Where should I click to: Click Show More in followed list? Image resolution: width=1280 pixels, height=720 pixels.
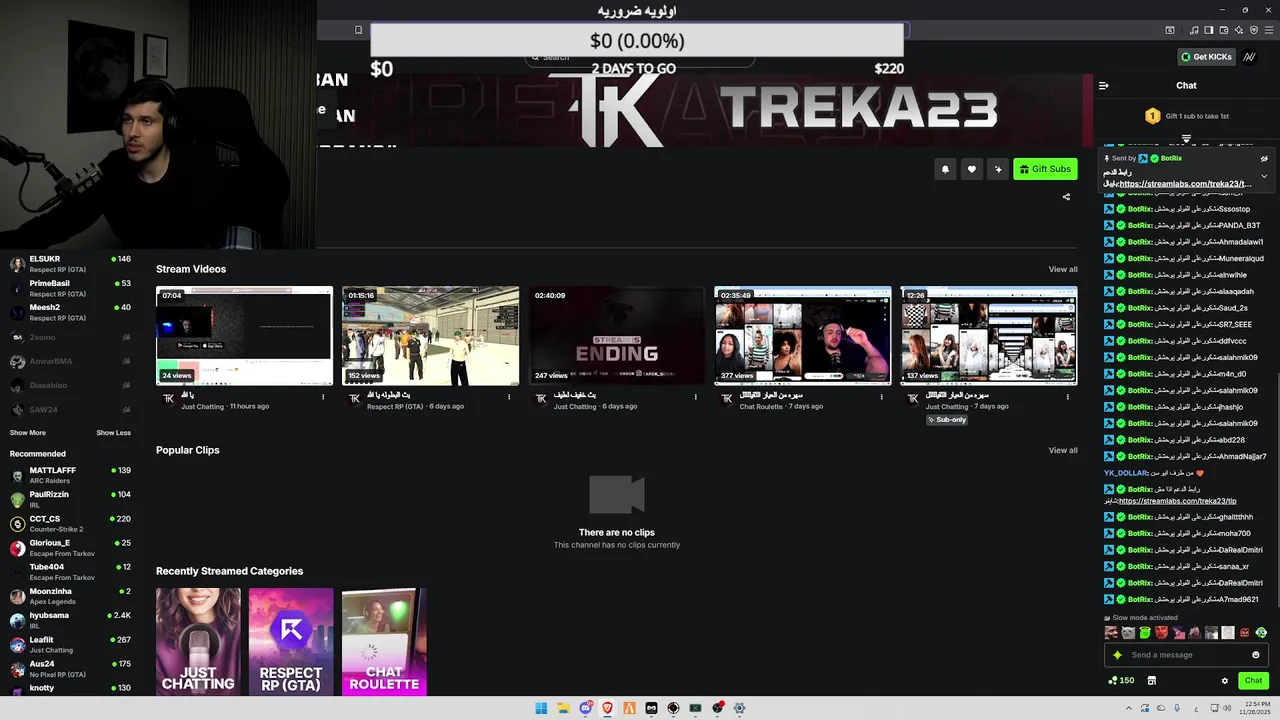(x=28, y=433)
